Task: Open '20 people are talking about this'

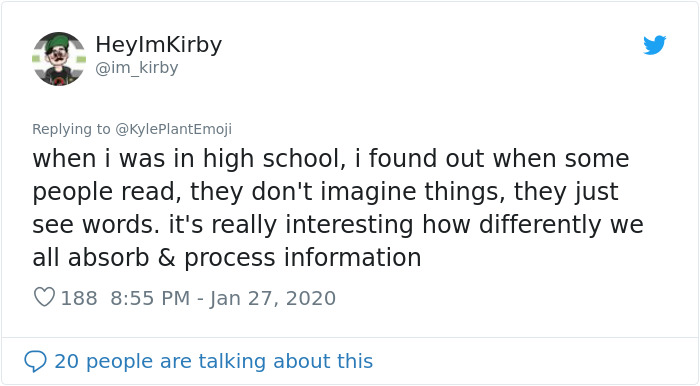Action: click(x=213, y=361)
